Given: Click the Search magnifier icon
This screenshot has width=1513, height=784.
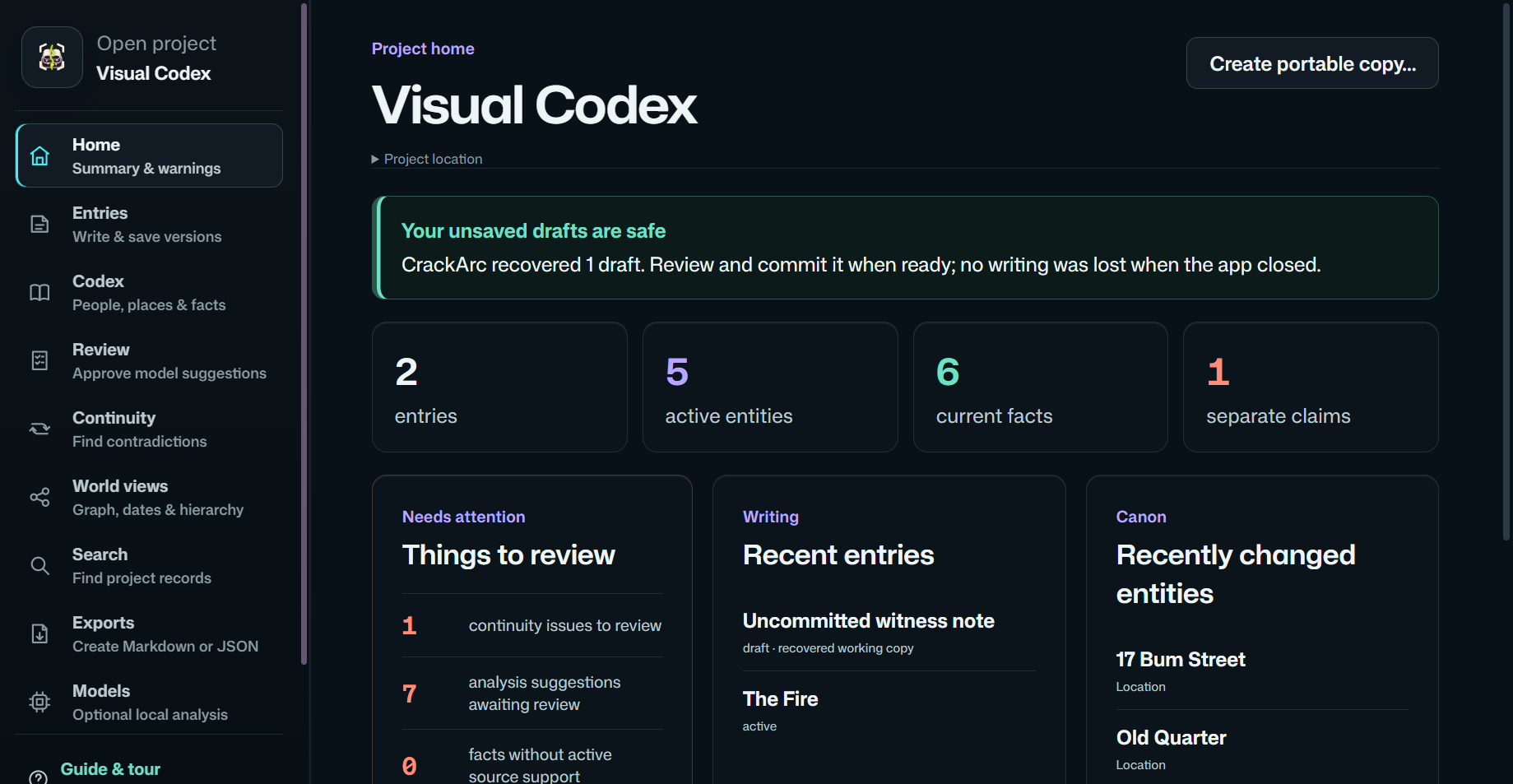Looking at the screenshot, I should (x=39, y=566).
